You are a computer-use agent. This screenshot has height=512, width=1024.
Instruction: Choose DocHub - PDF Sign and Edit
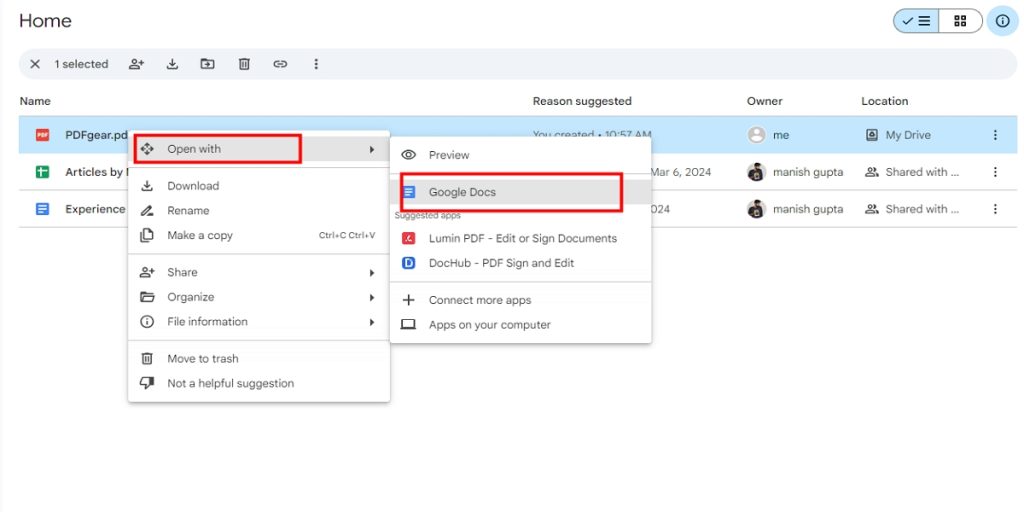pos(520,263)
